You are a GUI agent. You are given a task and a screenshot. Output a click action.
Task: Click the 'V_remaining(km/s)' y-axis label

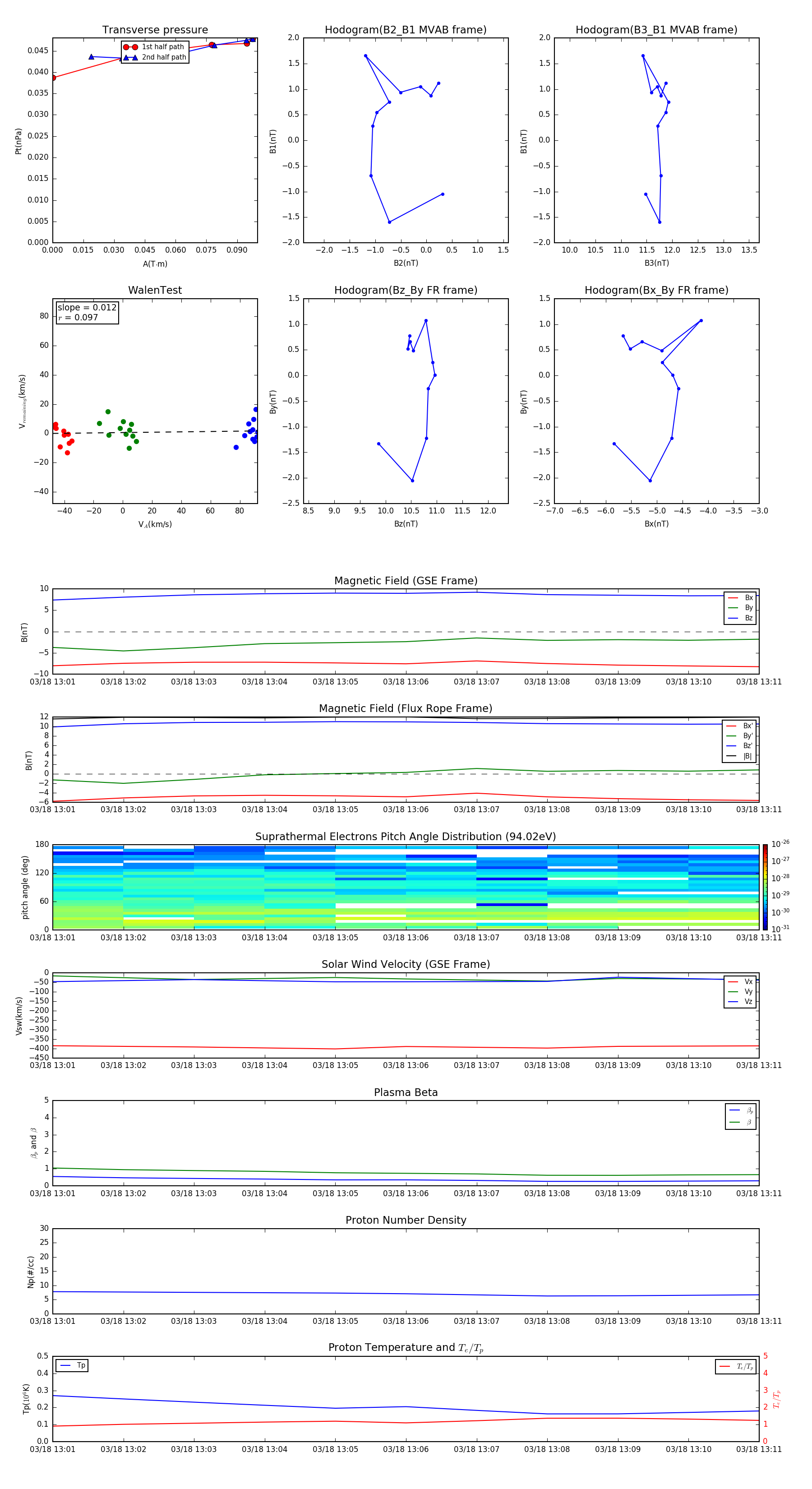point(22,402)
